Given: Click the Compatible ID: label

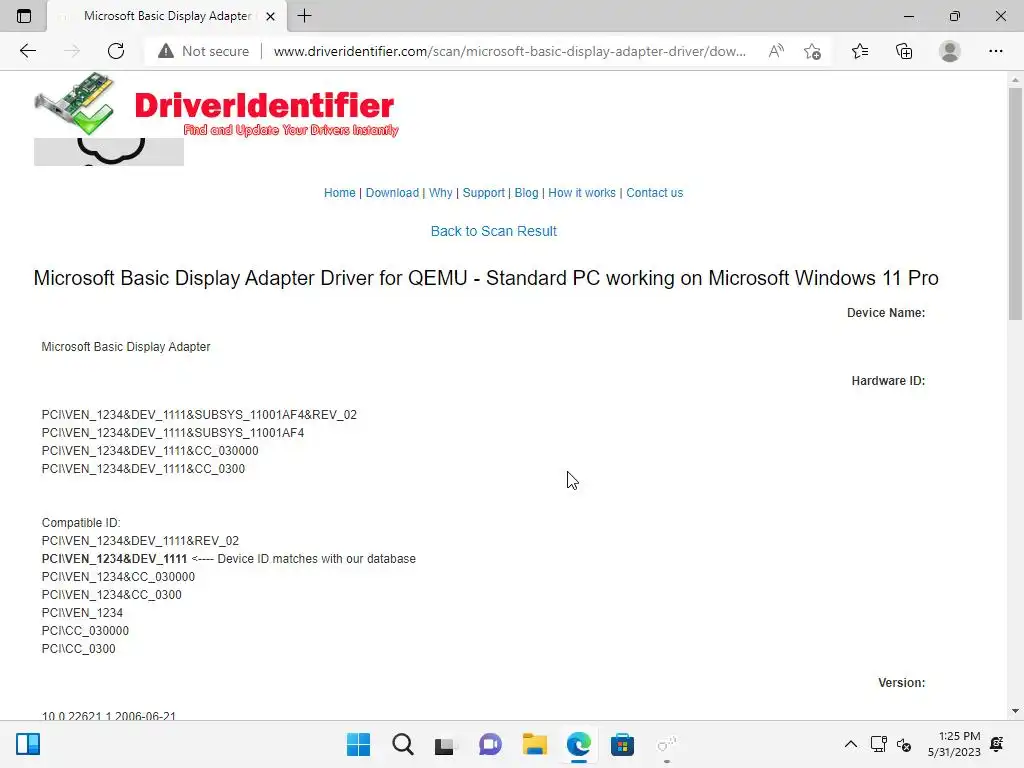Looking at the screenshot, I should click(81, 522).
